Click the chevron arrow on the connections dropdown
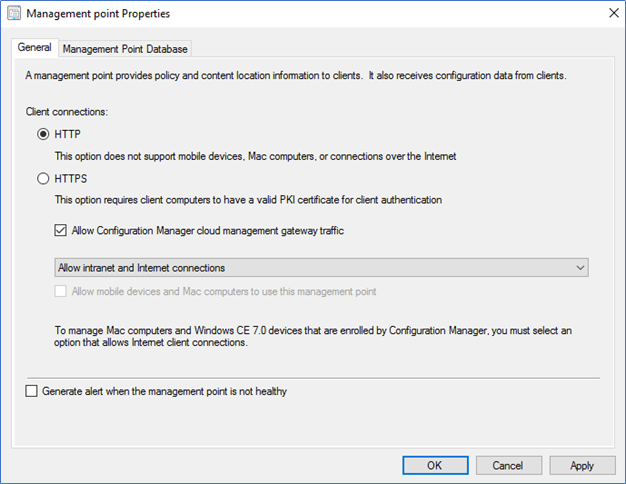 pyautogui.click(x=580, y=268)
